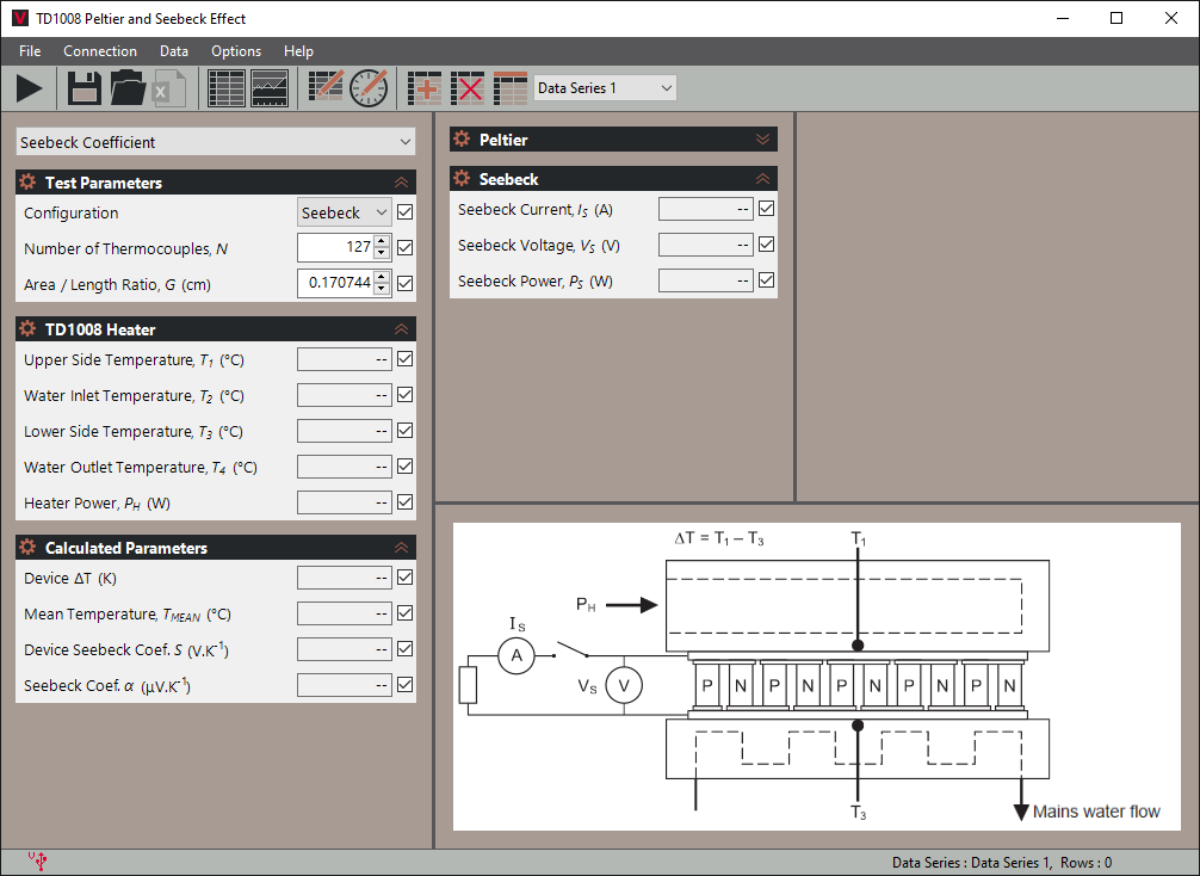Open the Data Series 1 dropdown
Image resolution: width=1200 pixels, height=876 pixels.
[605, 88]
